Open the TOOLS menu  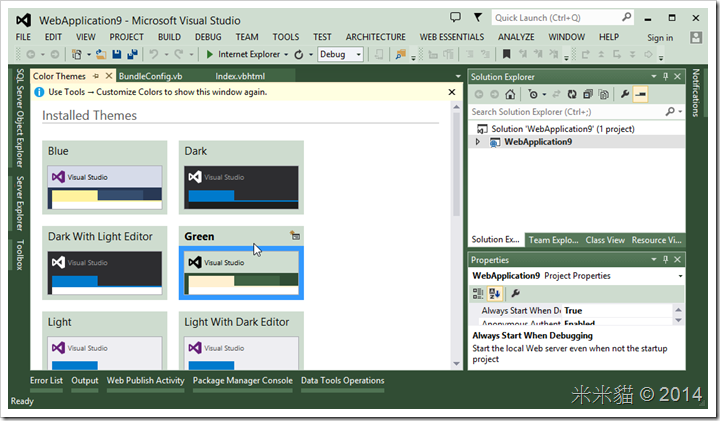(x=286, y=37)
